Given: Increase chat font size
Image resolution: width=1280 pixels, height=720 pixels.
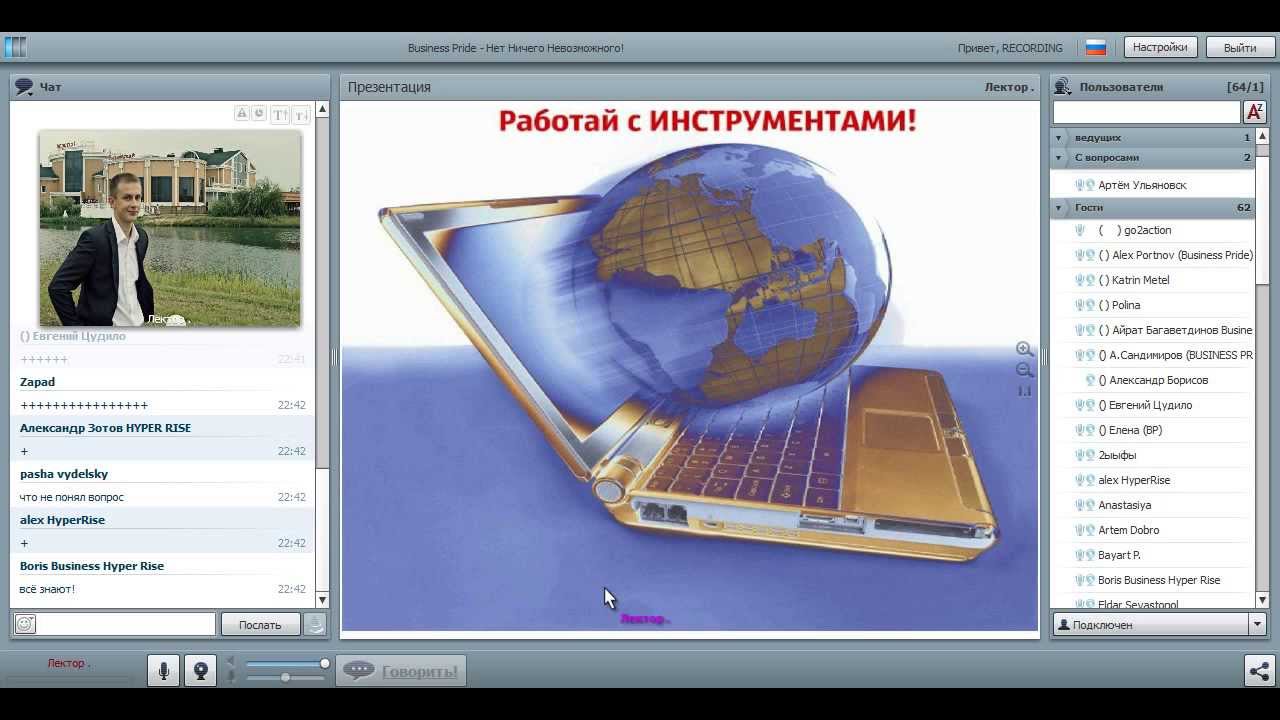Looking at the screenshot, I should pyautogui.click(x=280, y=114).
